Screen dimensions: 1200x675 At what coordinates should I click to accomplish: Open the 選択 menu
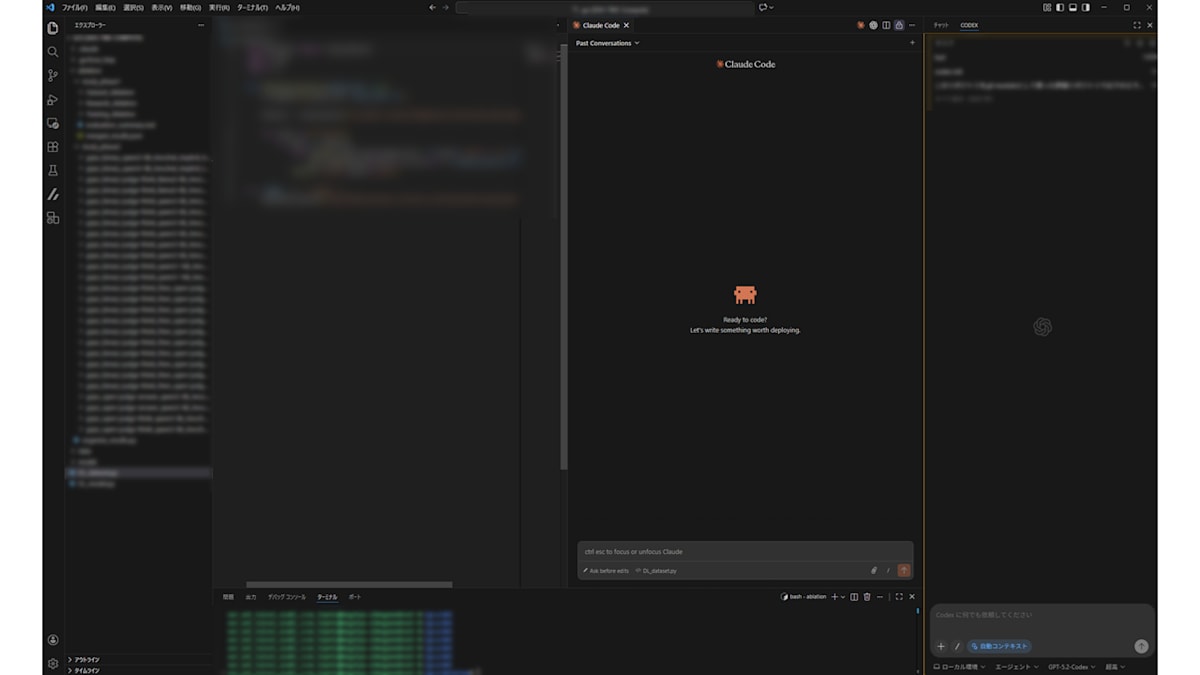(x=133, y=7)
